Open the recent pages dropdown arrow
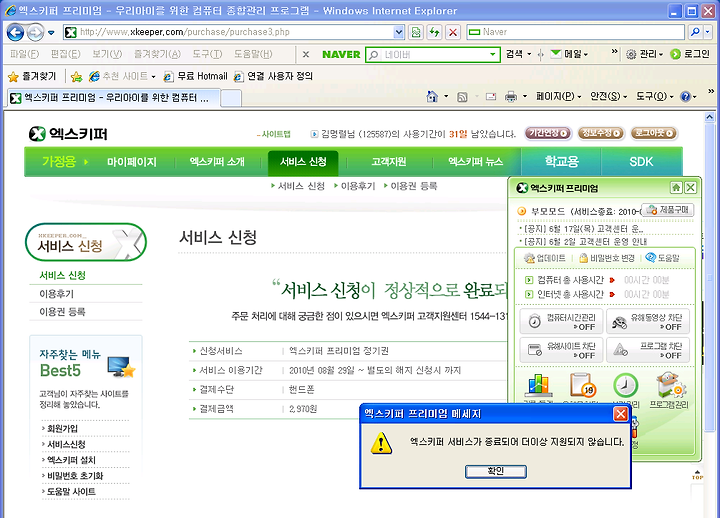This screenshot has width=720, height=518. coord(51,33)
